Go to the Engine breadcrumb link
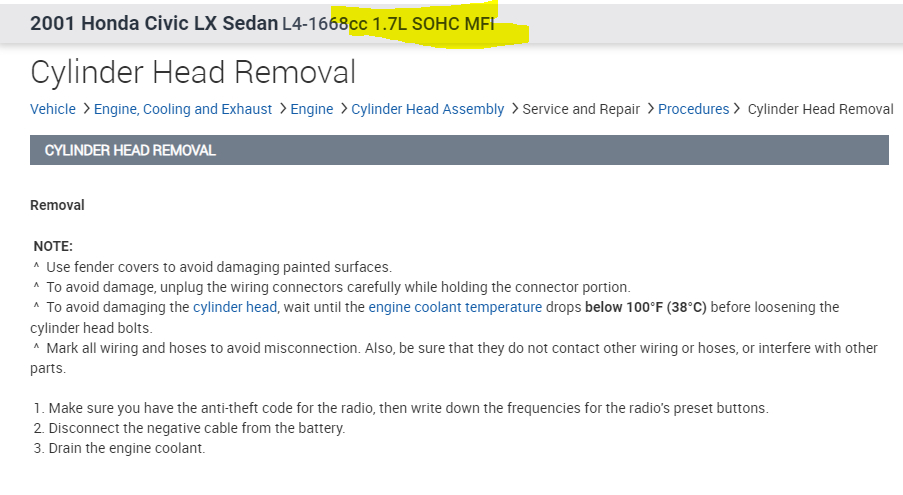 [311, 109]
